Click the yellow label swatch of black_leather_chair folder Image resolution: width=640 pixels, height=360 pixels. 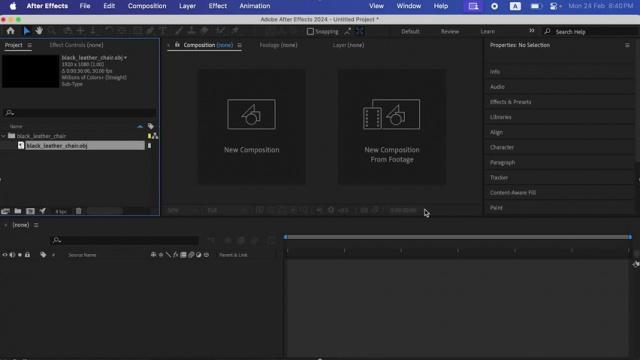coord(149,136)
